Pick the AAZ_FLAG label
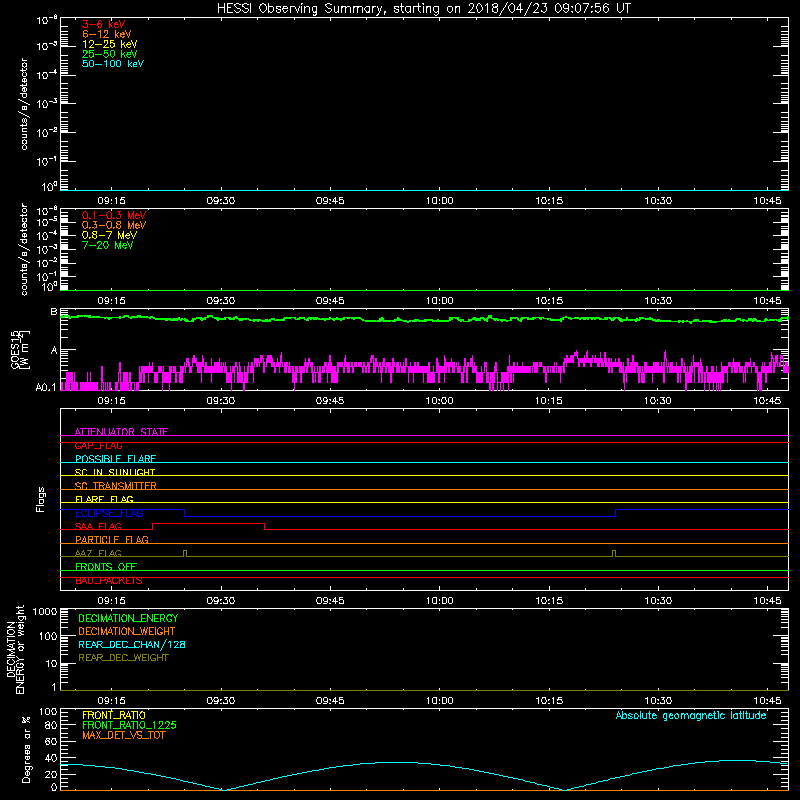800x800 pixels. 98,553
